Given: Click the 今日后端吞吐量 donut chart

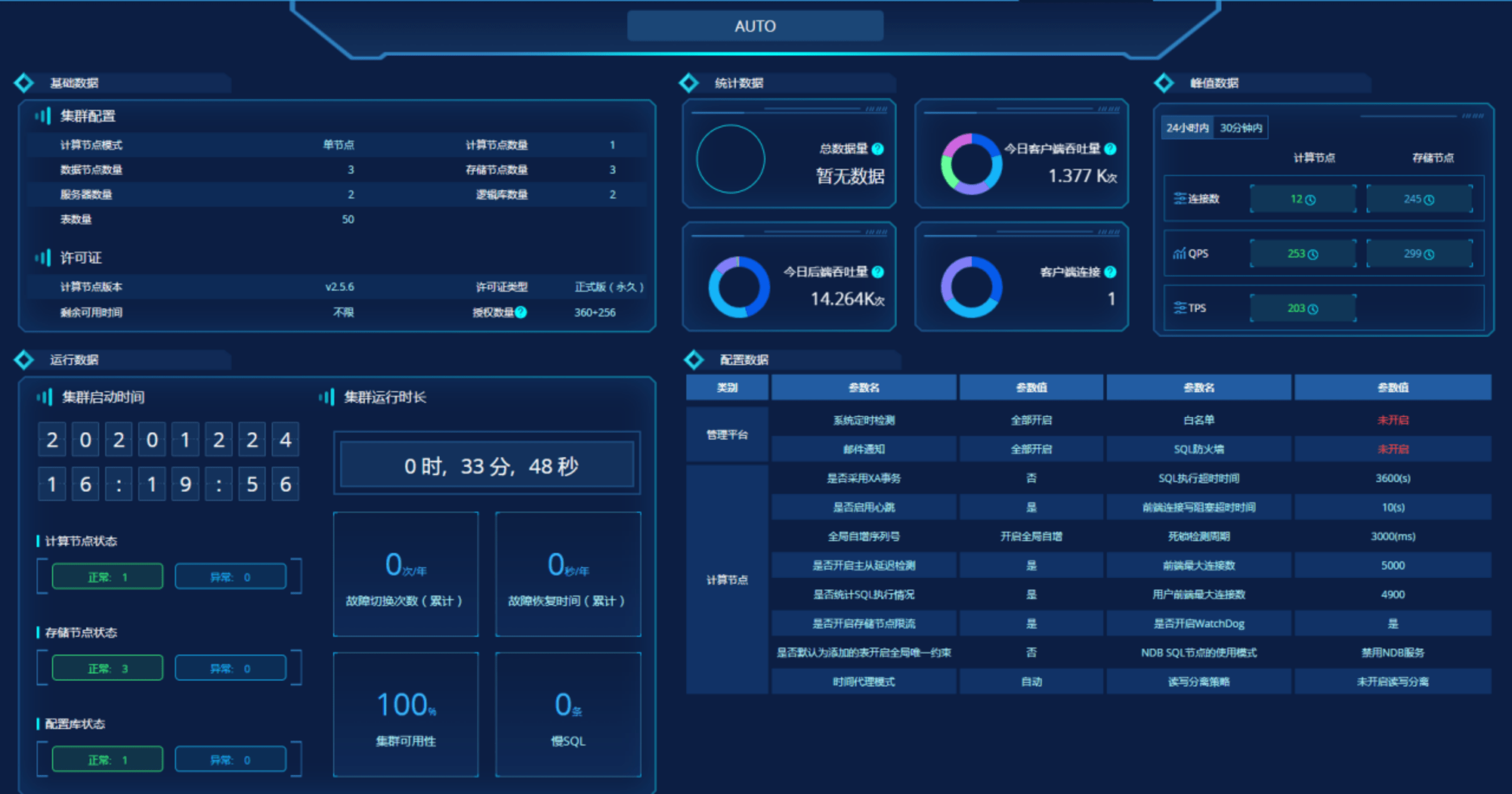Looking at the screenshot, I should point(739,287).
